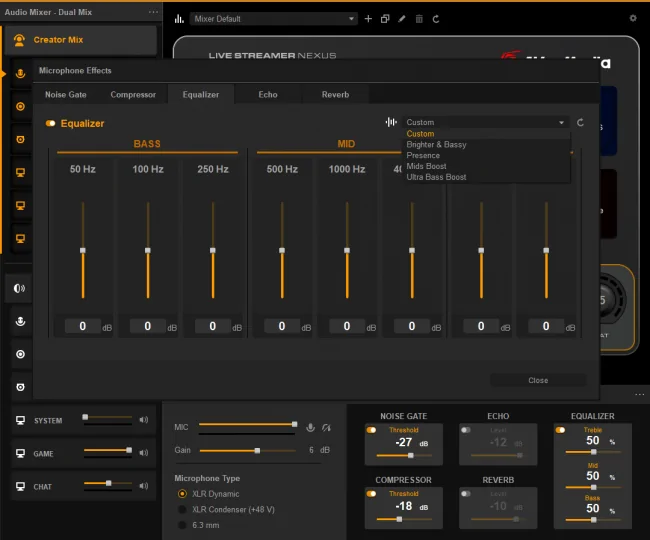Mute the GAME channel speaker icon
650x540 pixels.
pos(143,453)
